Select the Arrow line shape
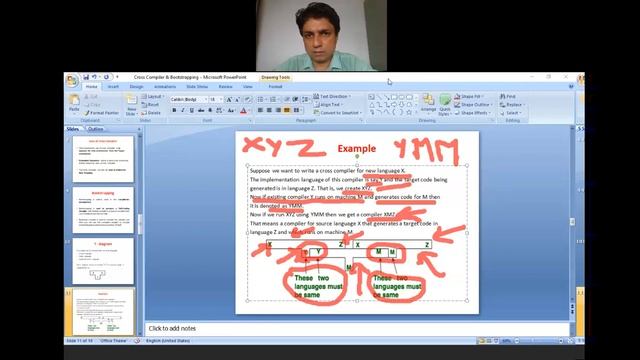640x360 pixels. coord(387,97)
